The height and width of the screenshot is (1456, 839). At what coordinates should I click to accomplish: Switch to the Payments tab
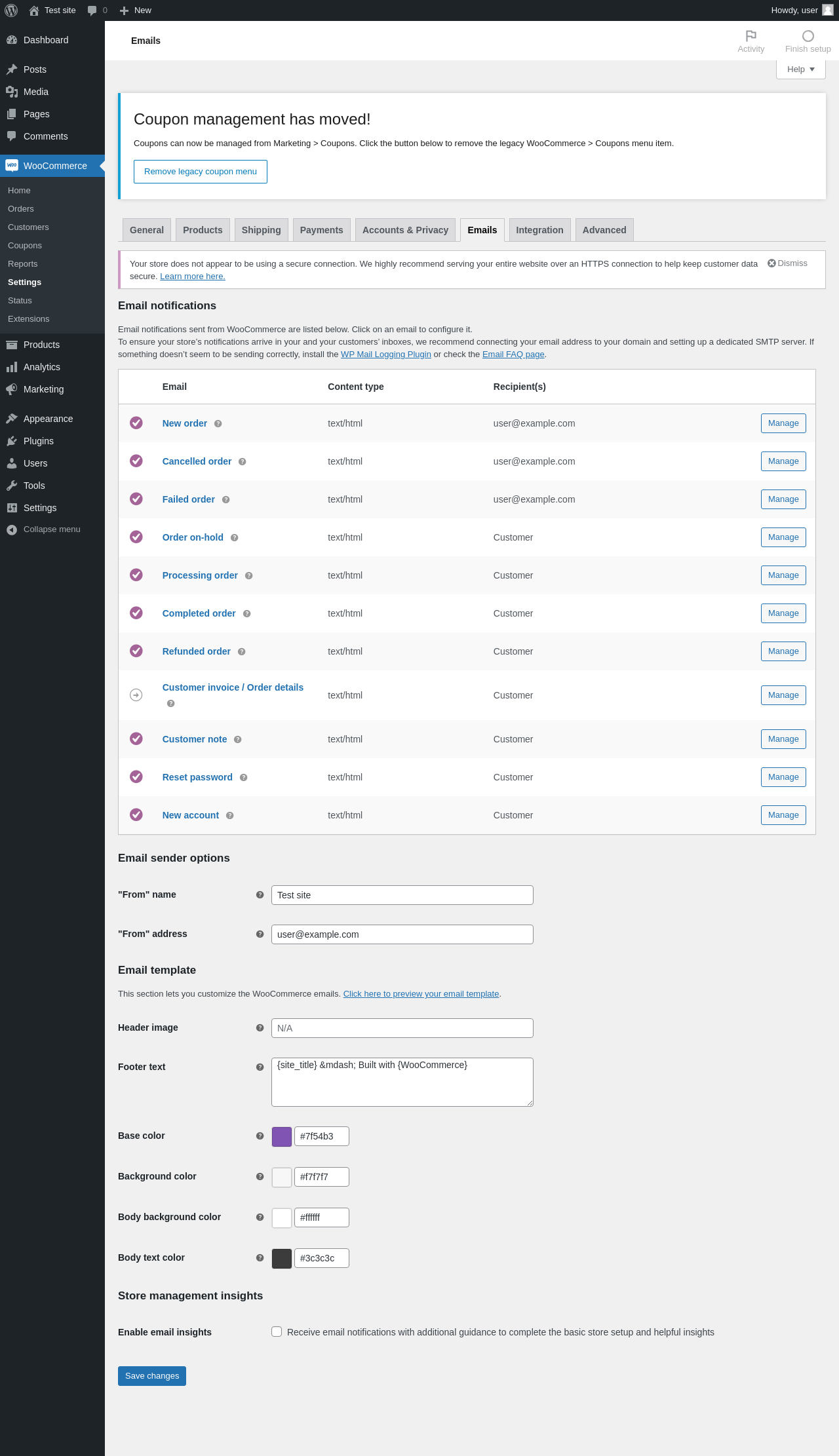(x=321, y=230)
